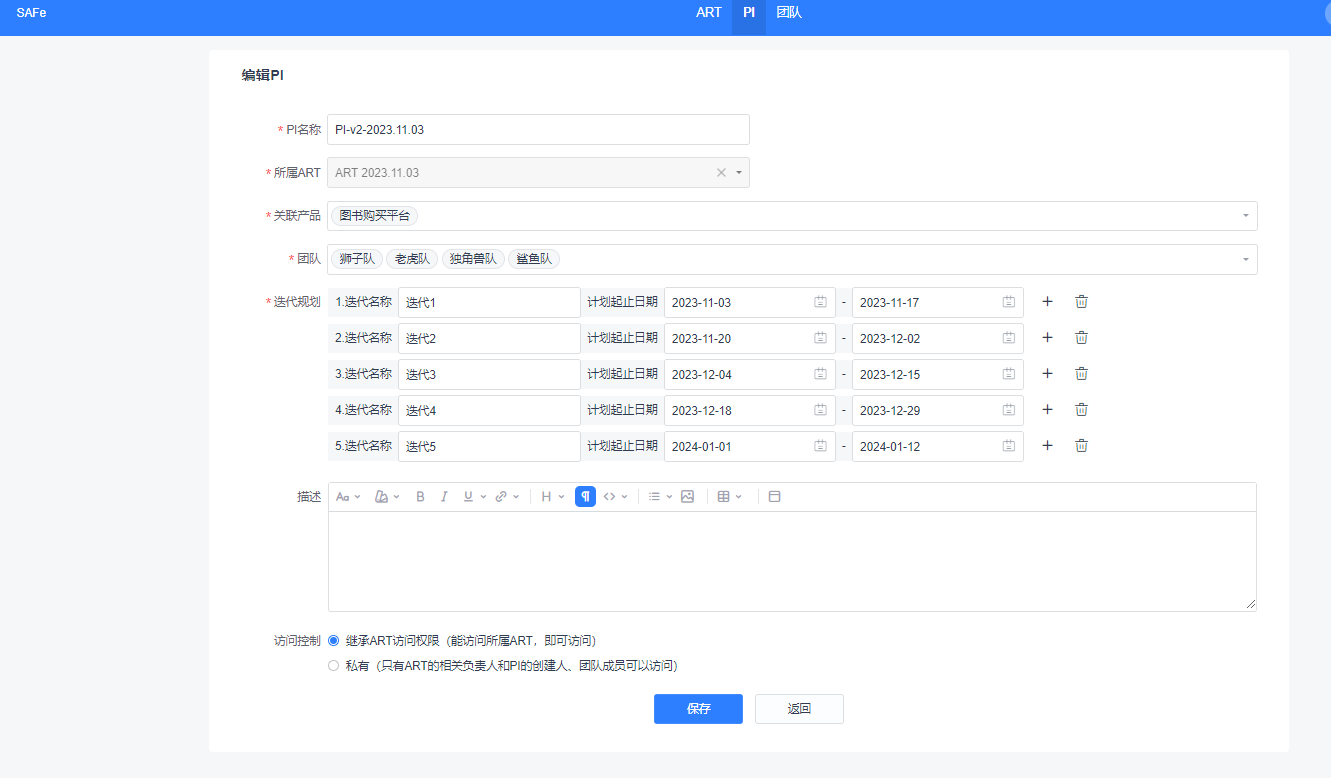The width and height of the screenshot is (1331, 778).
Task: Open the 团队 selection dropdown
Action: (x=1245, y=260)
